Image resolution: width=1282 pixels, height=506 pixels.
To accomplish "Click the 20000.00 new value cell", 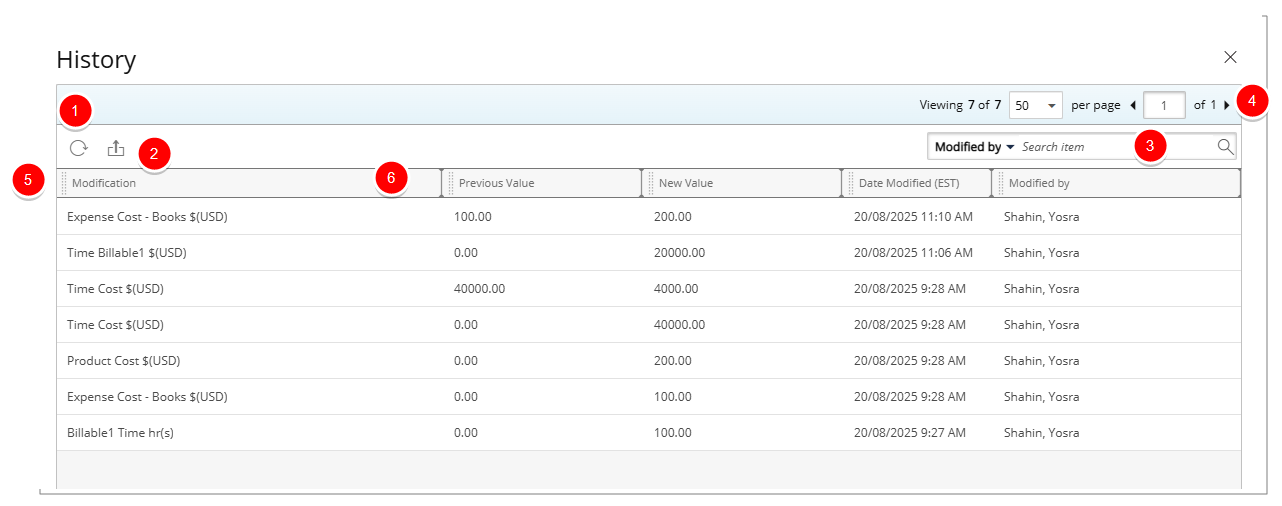I will point(679,253).
